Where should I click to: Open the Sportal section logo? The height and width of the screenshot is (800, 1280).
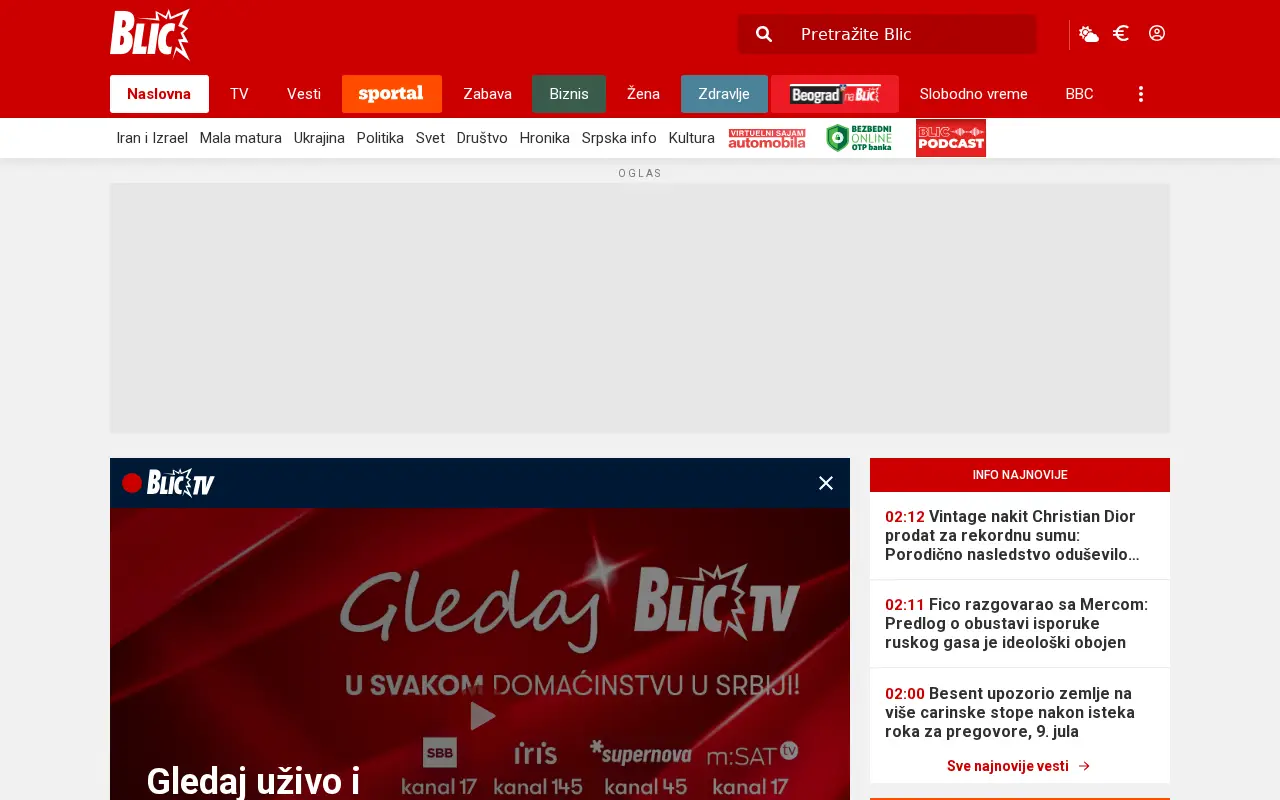click(392, 94)
